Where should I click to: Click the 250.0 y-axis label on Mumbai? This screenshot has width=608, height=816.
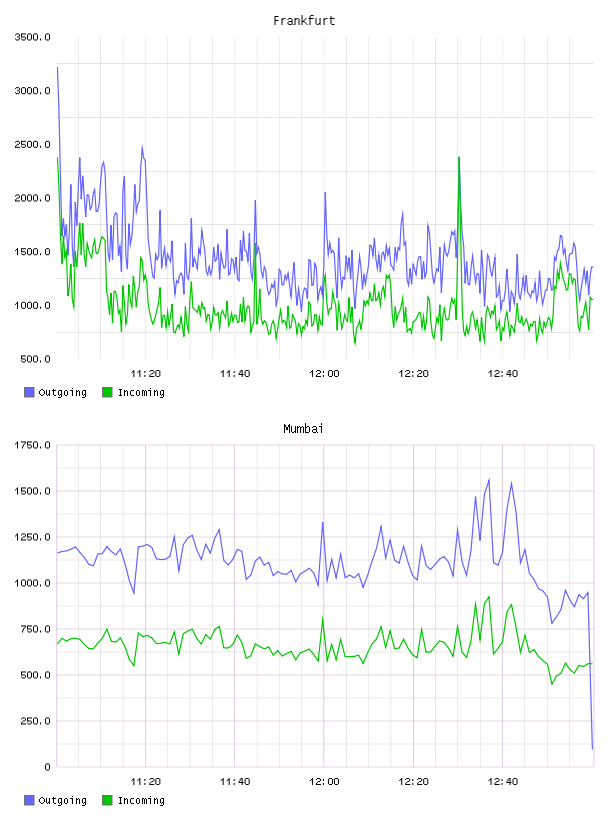pos(35,721)
